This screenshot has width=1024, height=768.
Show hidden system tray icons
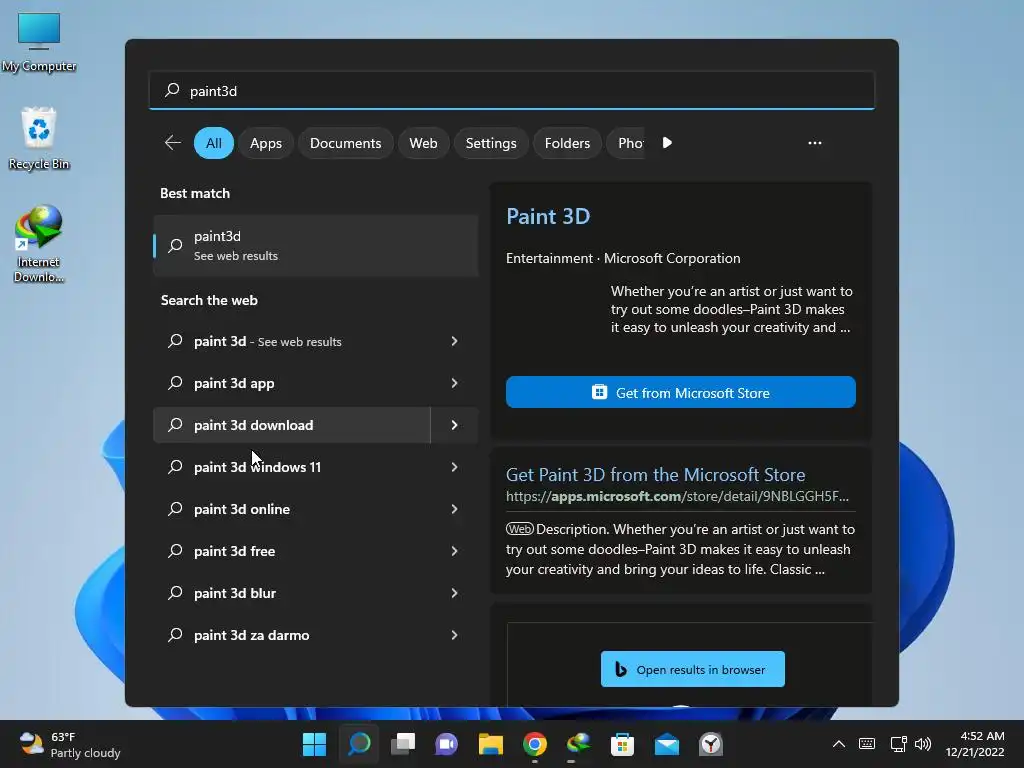click(x=839, y=744)
